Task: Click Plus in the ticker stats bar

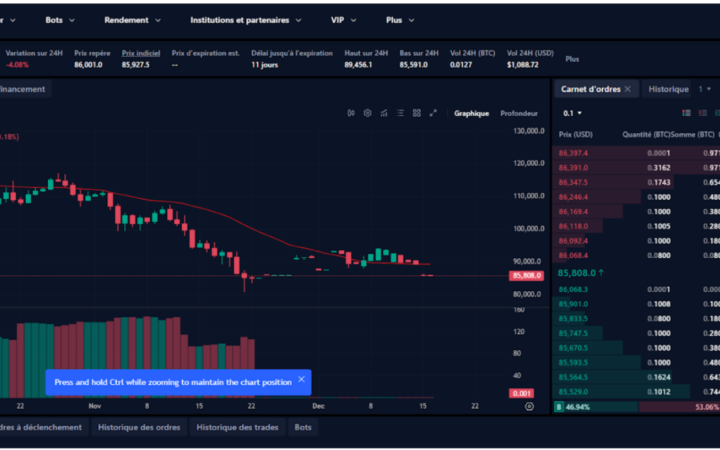Action: pos(572,59)
